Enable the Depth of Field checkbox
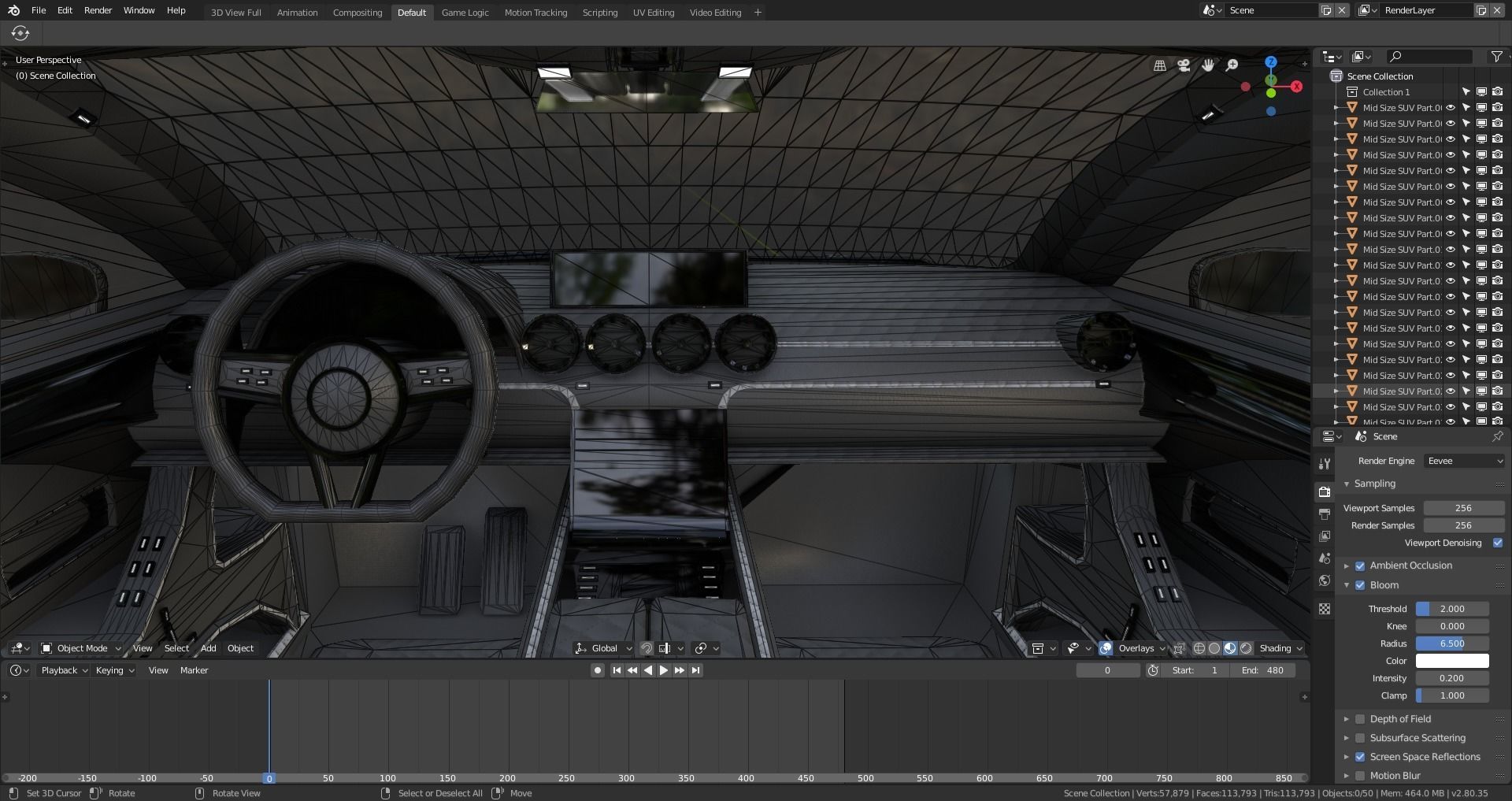1512x801 pixels. 1360,719
